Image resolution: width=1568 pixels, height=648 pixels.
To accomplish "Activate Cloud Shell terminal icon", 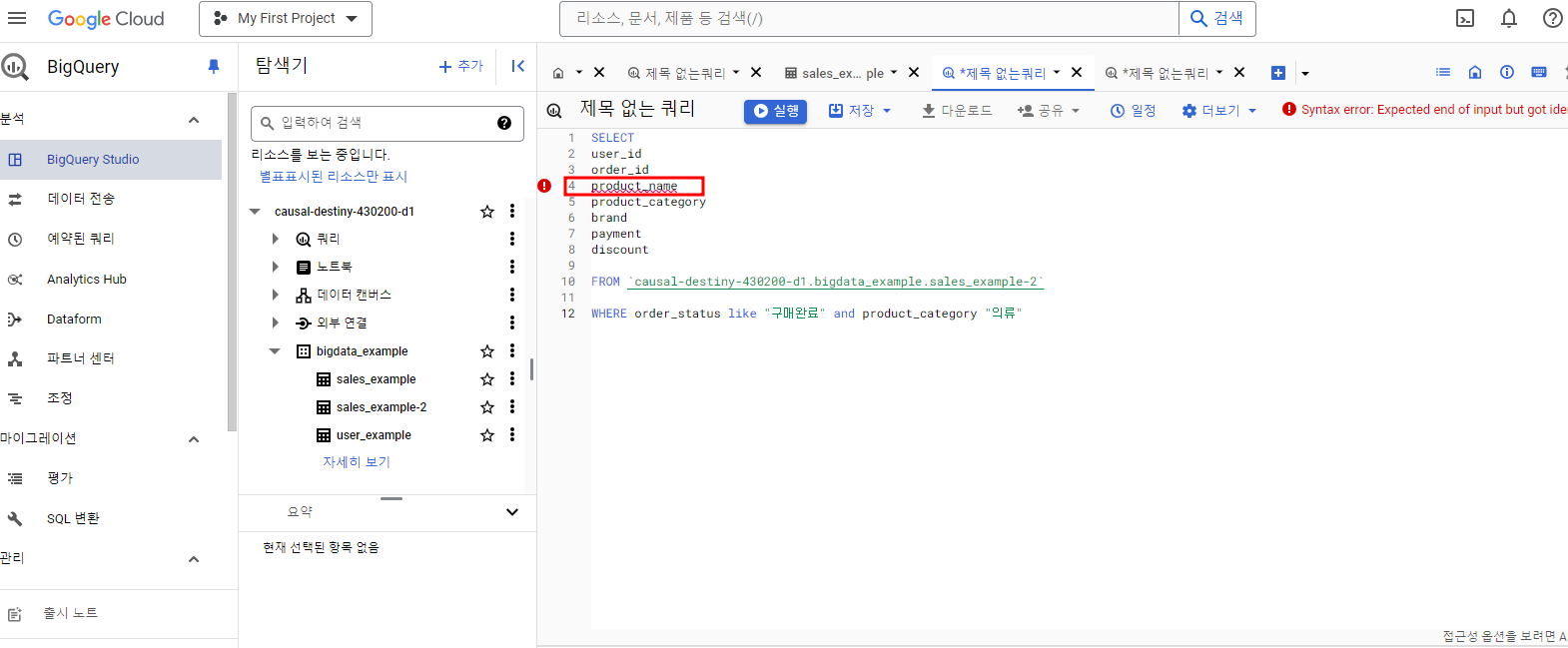I will 1465,19.
